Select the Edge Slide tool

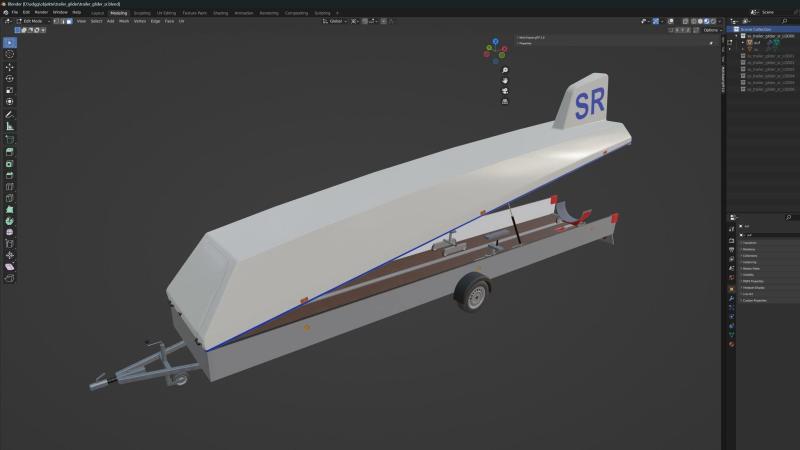[10, 243]
